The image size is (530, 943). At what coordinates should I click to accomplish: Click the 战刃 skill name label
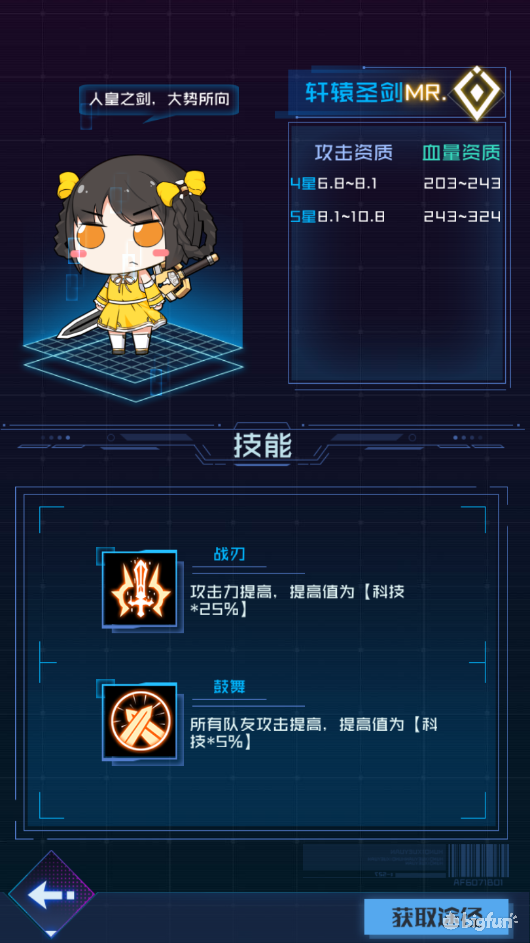pyautogui.click(x=229, y=554)
